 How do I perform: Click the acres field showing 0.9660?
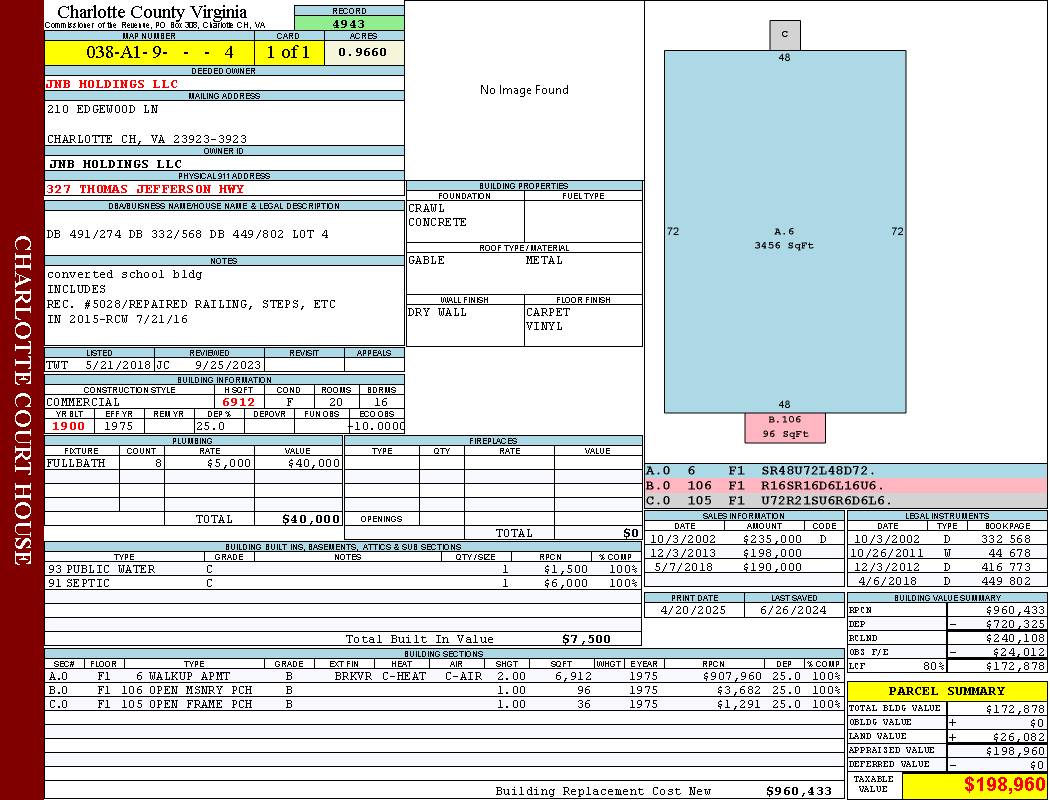coord(364,52)
